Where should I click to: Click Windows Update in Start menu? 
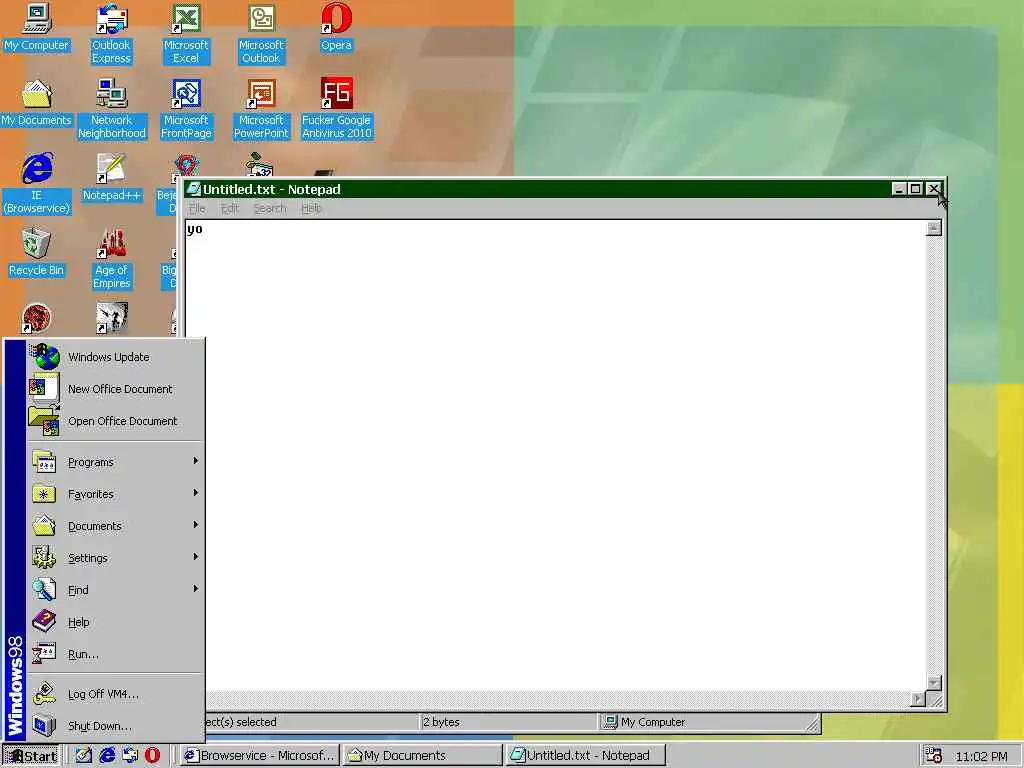tap(116, 357)
